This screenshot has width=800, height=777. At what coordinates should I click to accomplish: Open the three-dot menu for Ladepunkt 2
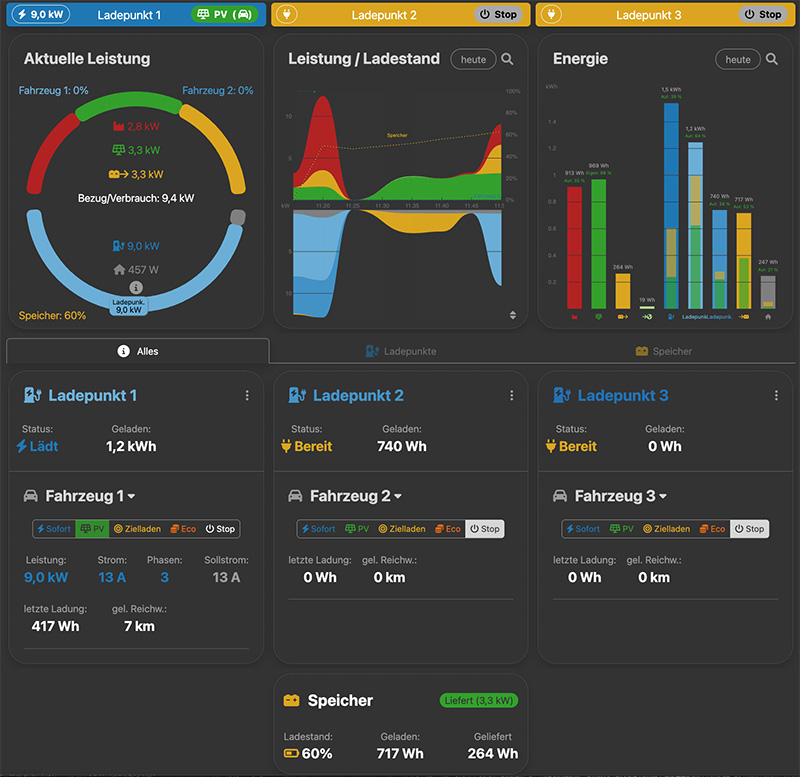pos(512,396)
